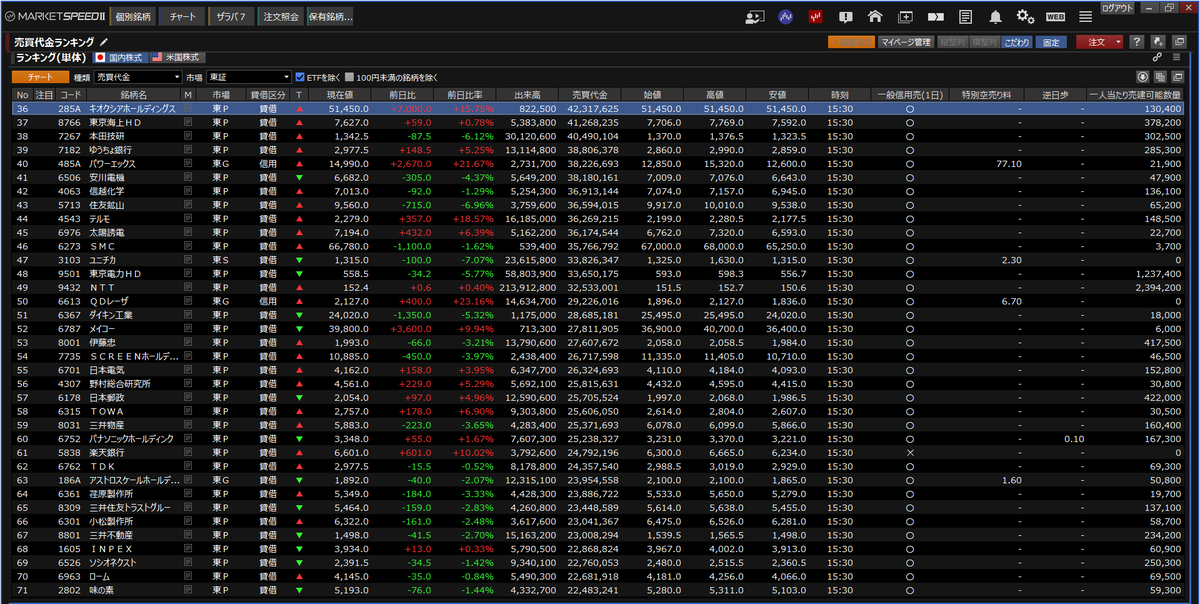Switch to the 注文照会 tab
This screenshot has width=1200, height=604.
pos(281,17)
